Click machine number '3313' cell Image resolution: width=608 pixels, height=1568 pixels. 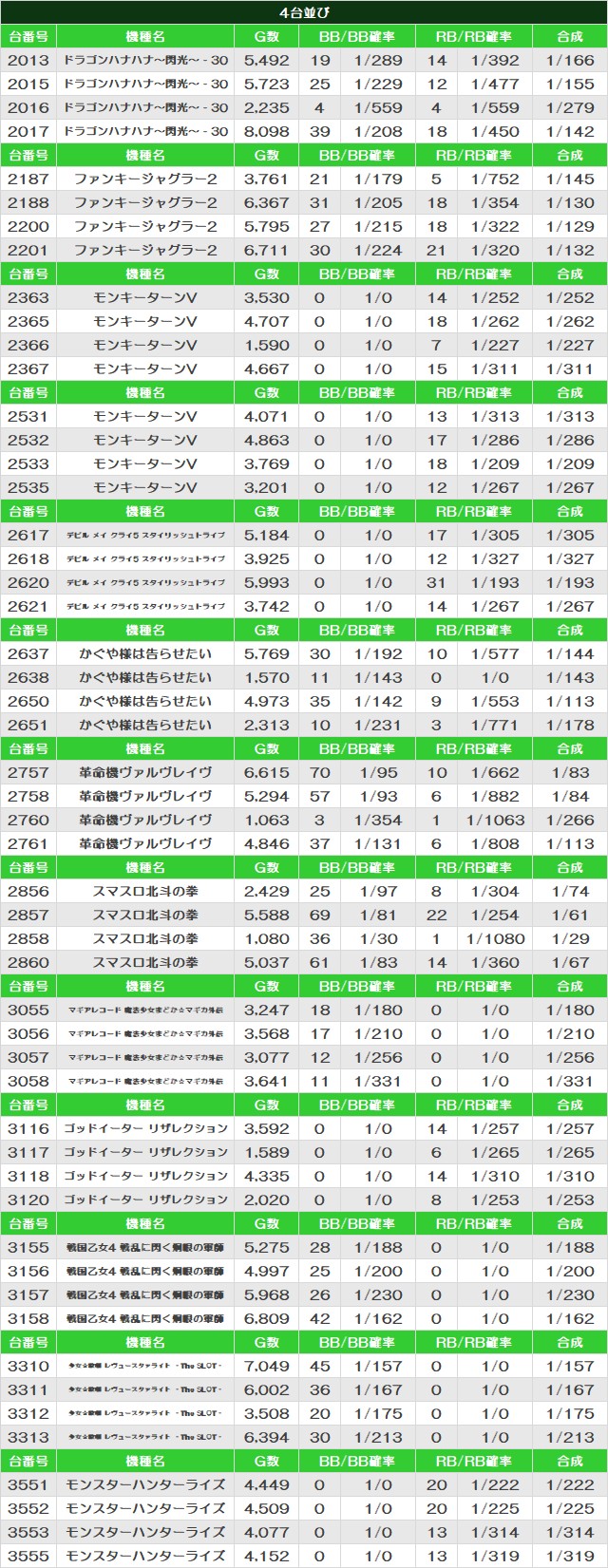(28, 1437)
